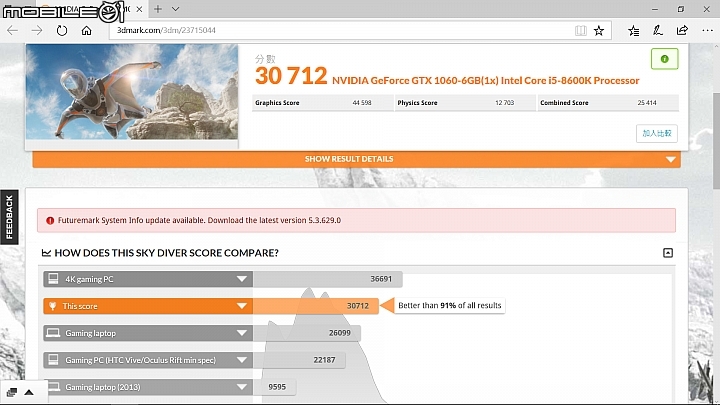Click the laptop icon on Gaming laptop (2013) row
Screen dimensions: 720x405
(54, 387)
